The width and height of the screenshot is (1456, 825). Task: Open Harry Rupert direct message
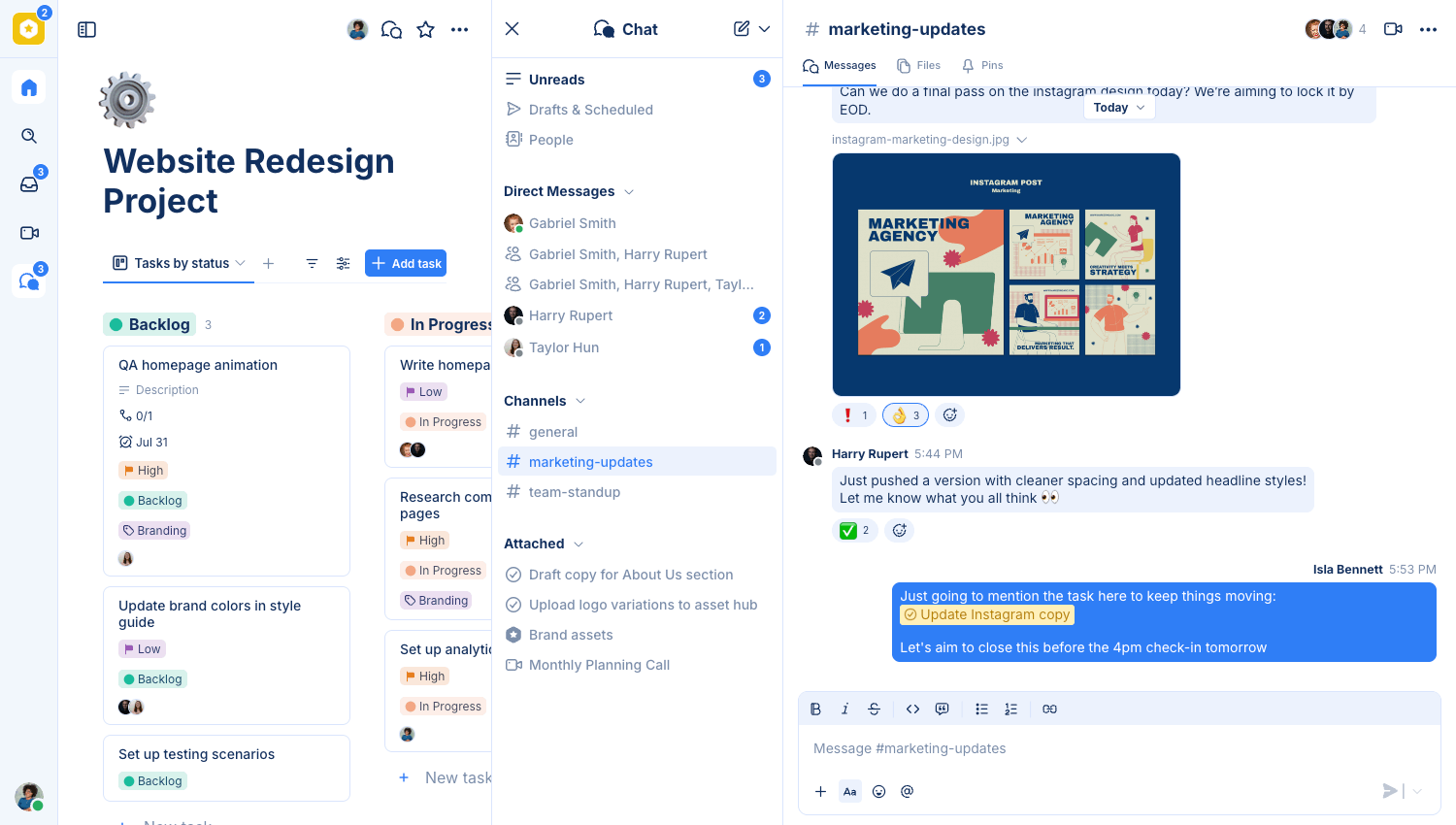point(637,315)
